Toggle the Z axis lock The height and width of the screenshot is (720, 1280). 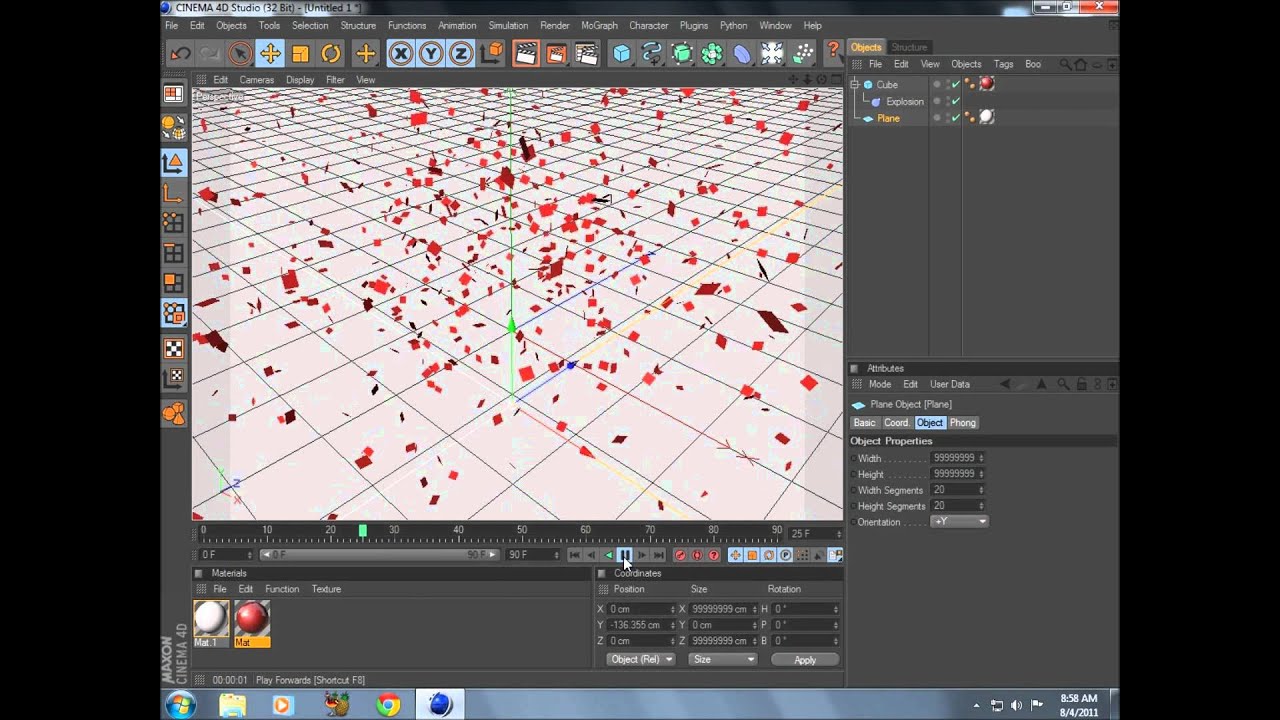(461, 54)
